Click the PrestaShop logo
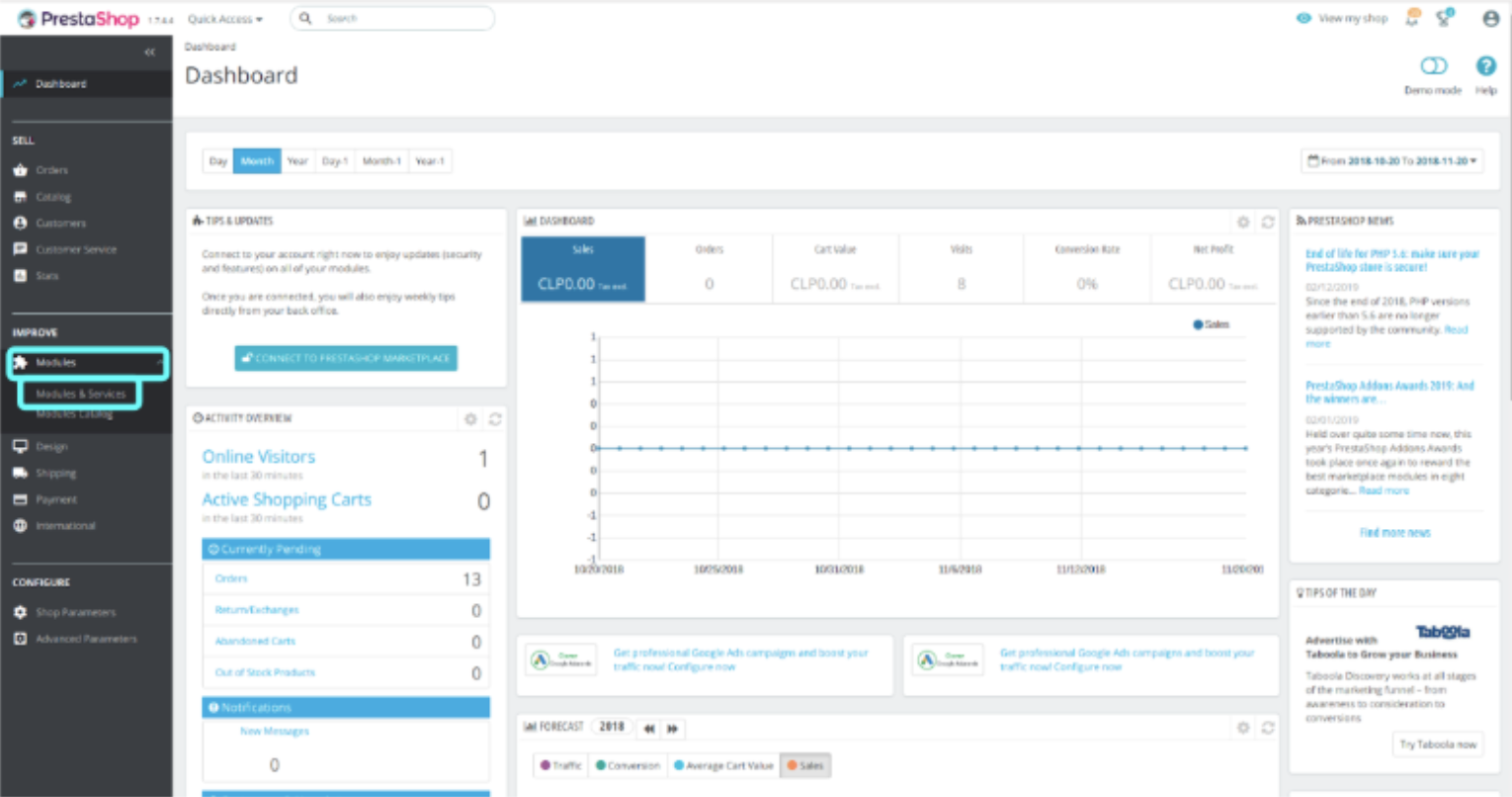This screenshot has height=797, width=1512. (x=78, y=19)
